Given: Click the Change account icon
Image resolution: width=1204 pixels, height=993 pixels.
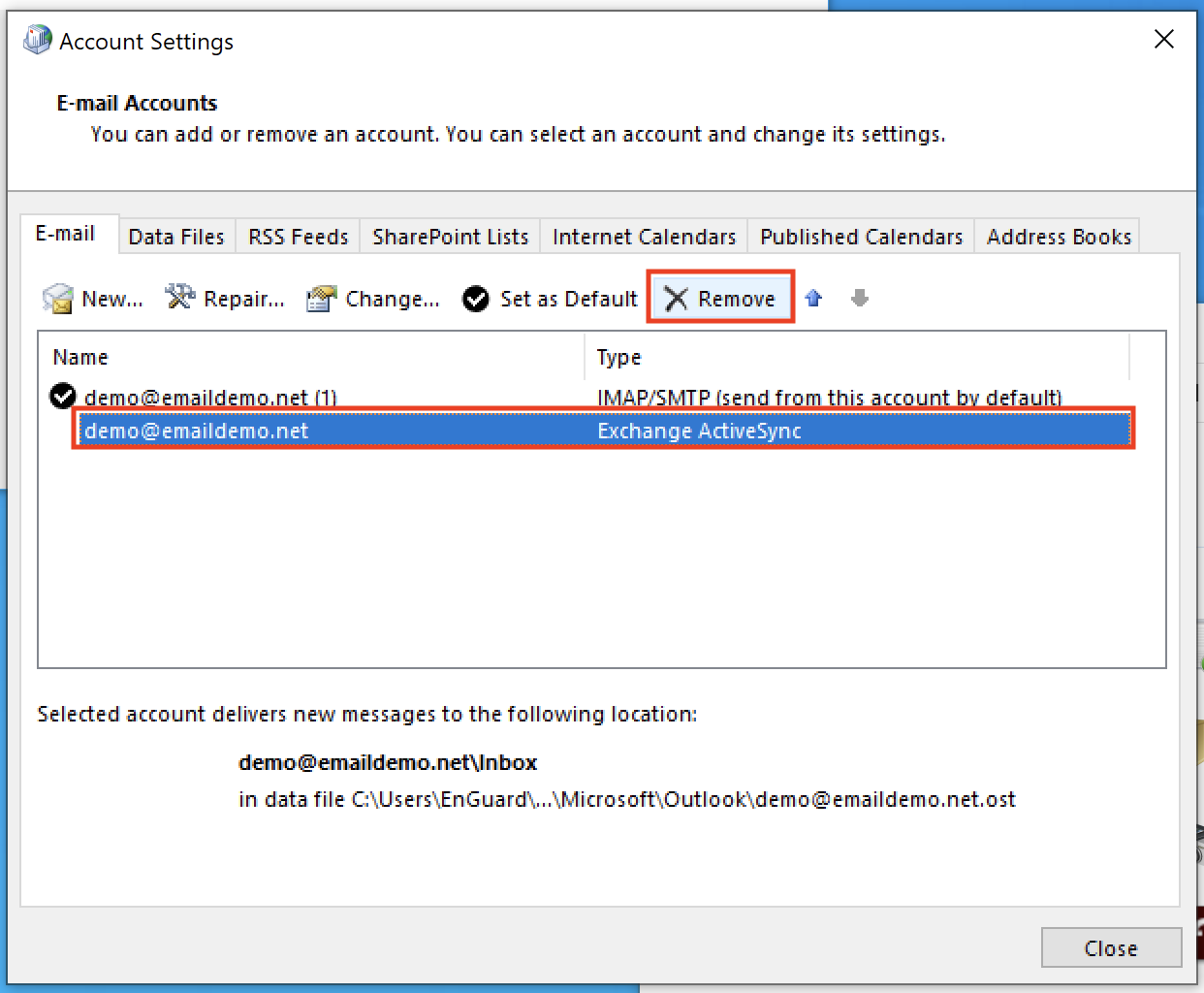Looking at the screenshot, I should [x=321, y=299].
